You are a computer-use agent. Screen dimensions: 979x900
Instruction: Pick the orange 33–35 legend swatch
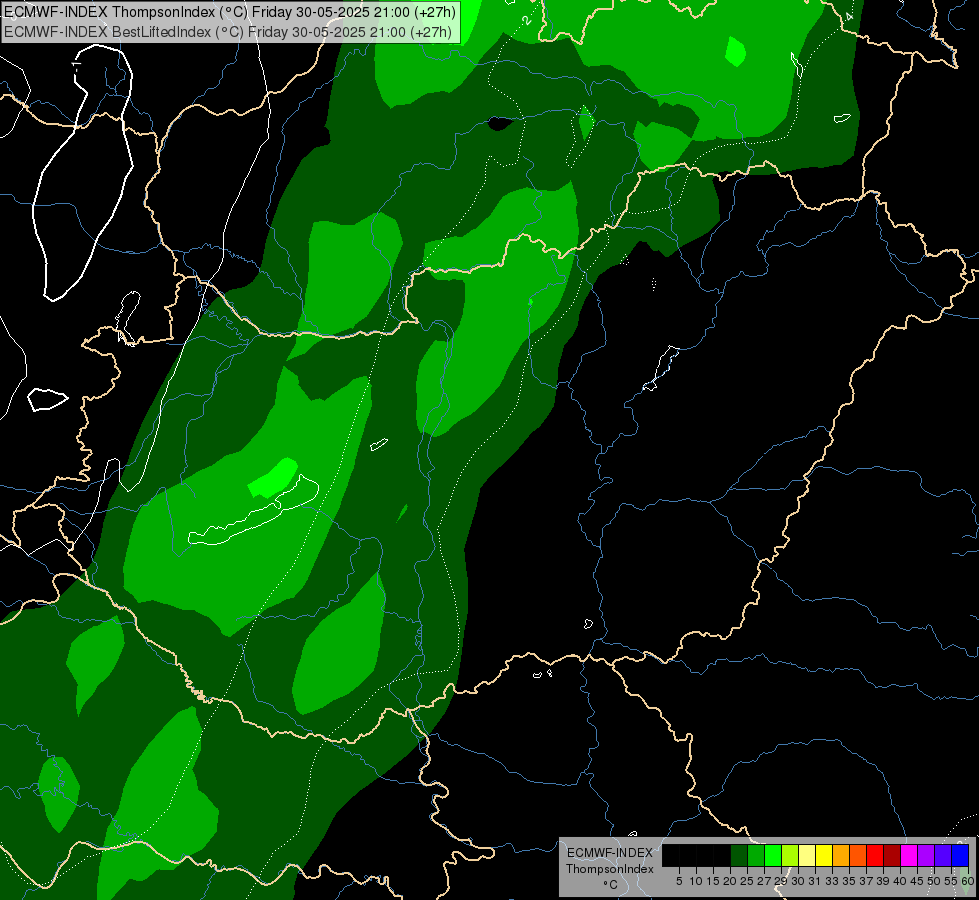(x=841, y=855)
